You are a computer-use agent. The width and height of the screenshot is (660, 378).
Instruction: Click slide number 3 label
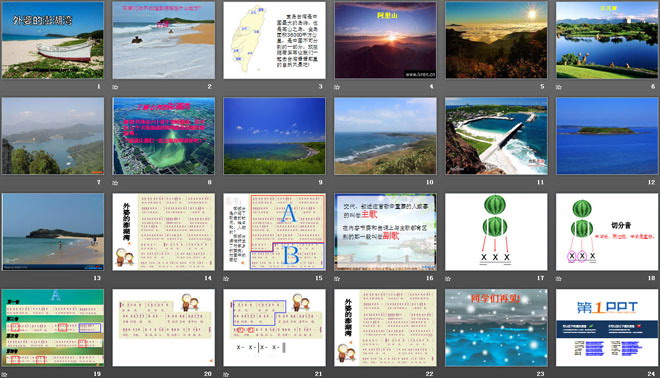point(320,86)
